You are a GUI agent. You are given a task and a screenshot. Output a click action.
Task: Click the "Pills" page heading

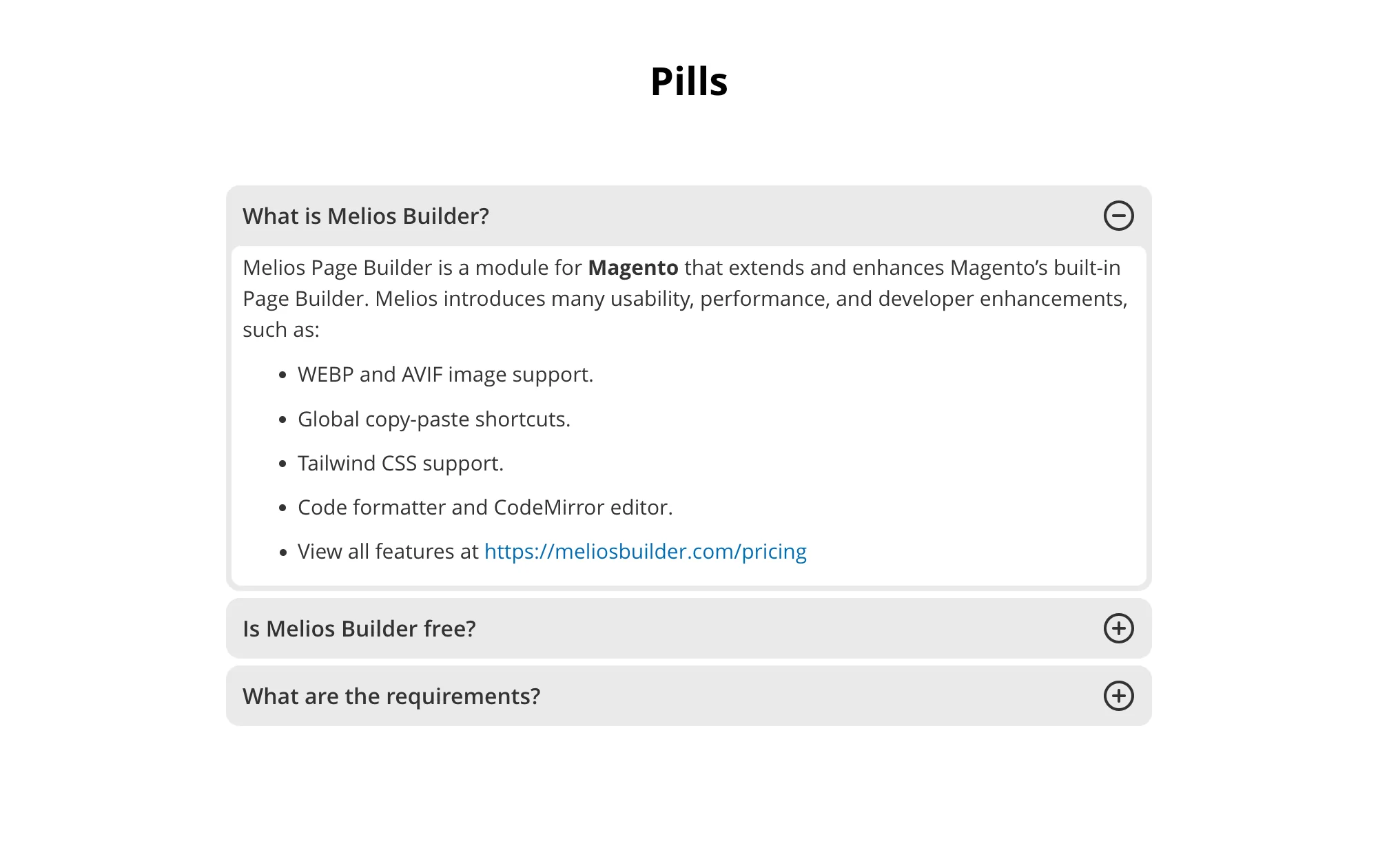point(689,81)
